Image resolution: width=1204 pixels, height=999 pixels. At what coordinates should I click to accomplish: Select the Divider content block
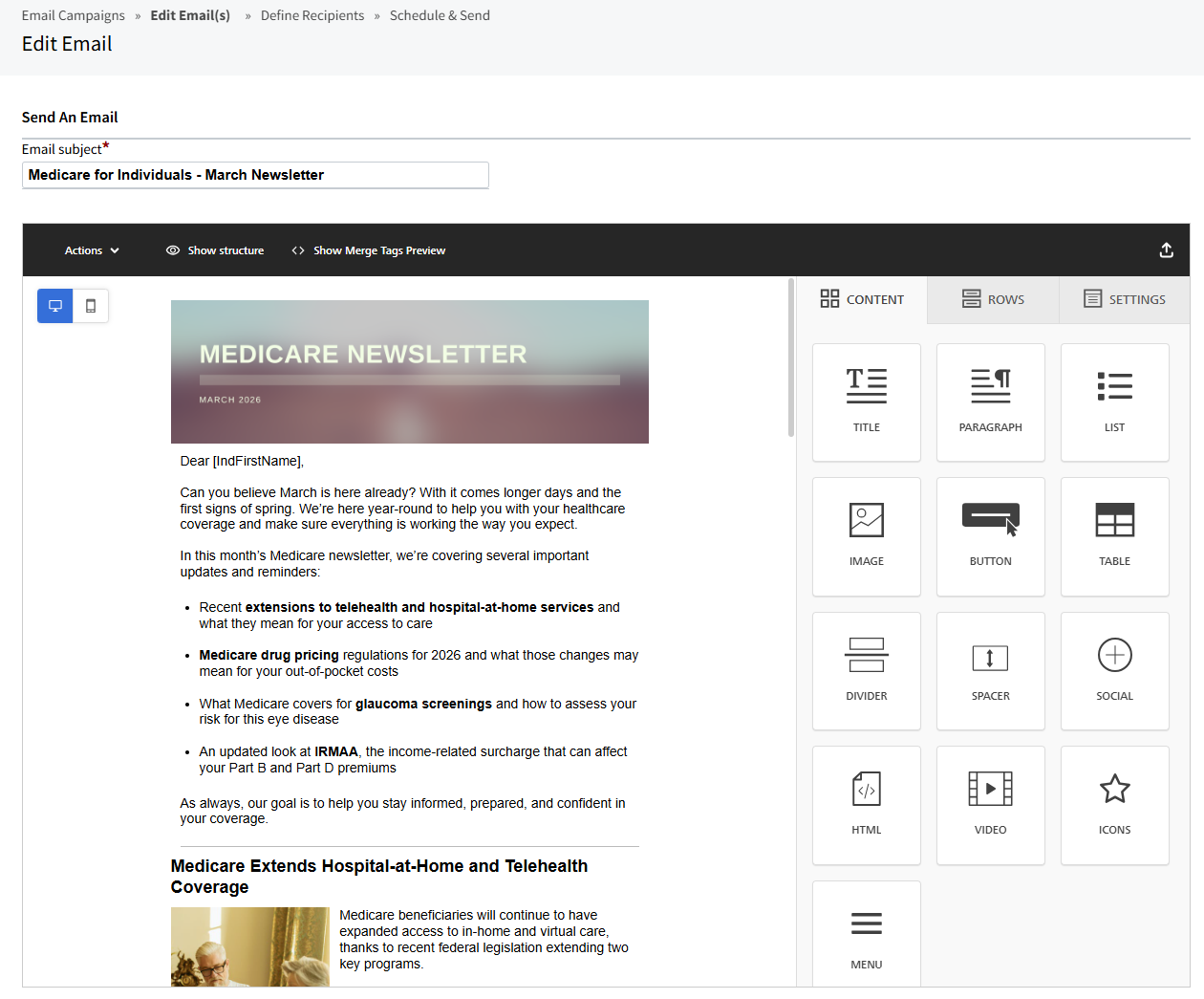tap(866, 671)
